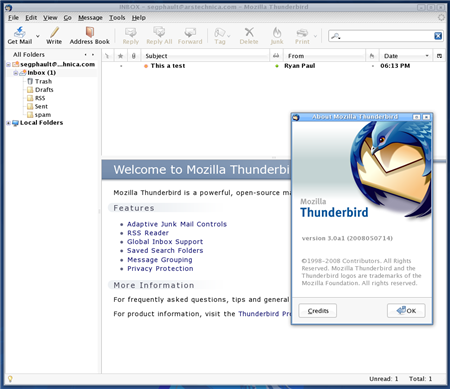Image resolution: width=450 pixels, height=389 pixels.
Task: Sort by attachment column header
Action: (134, 56)
